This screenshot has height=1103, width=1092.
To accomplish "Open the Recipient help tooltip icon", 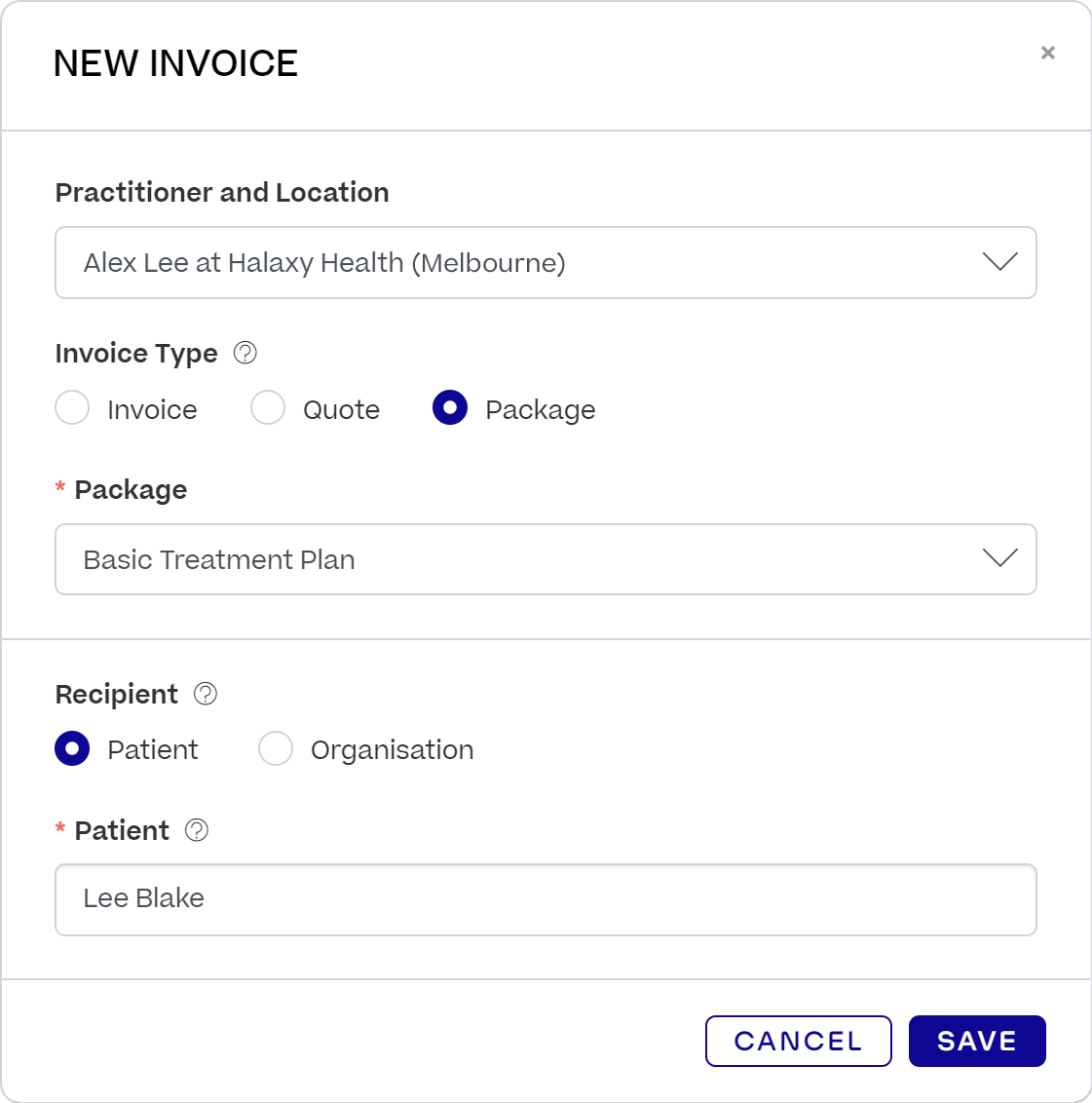I will tap(206, 694).
